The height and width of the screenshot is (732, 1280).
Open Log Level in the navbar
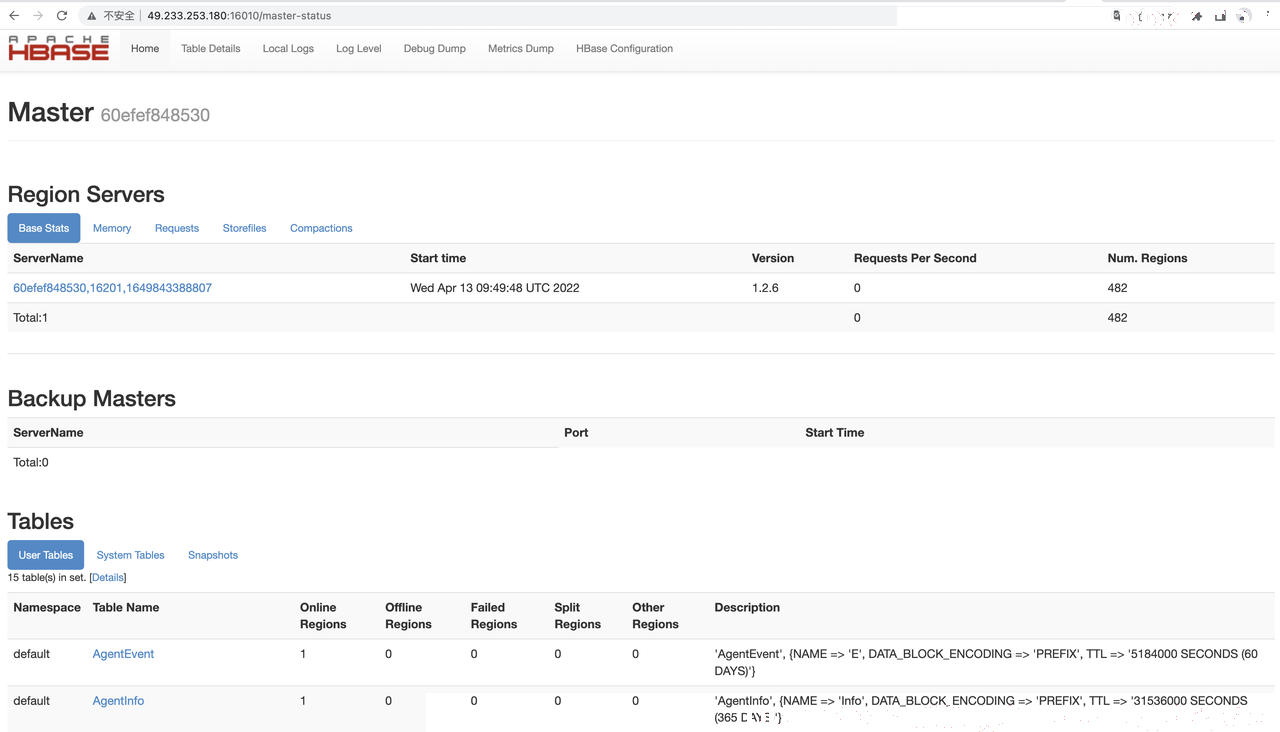tap(359, 49)
